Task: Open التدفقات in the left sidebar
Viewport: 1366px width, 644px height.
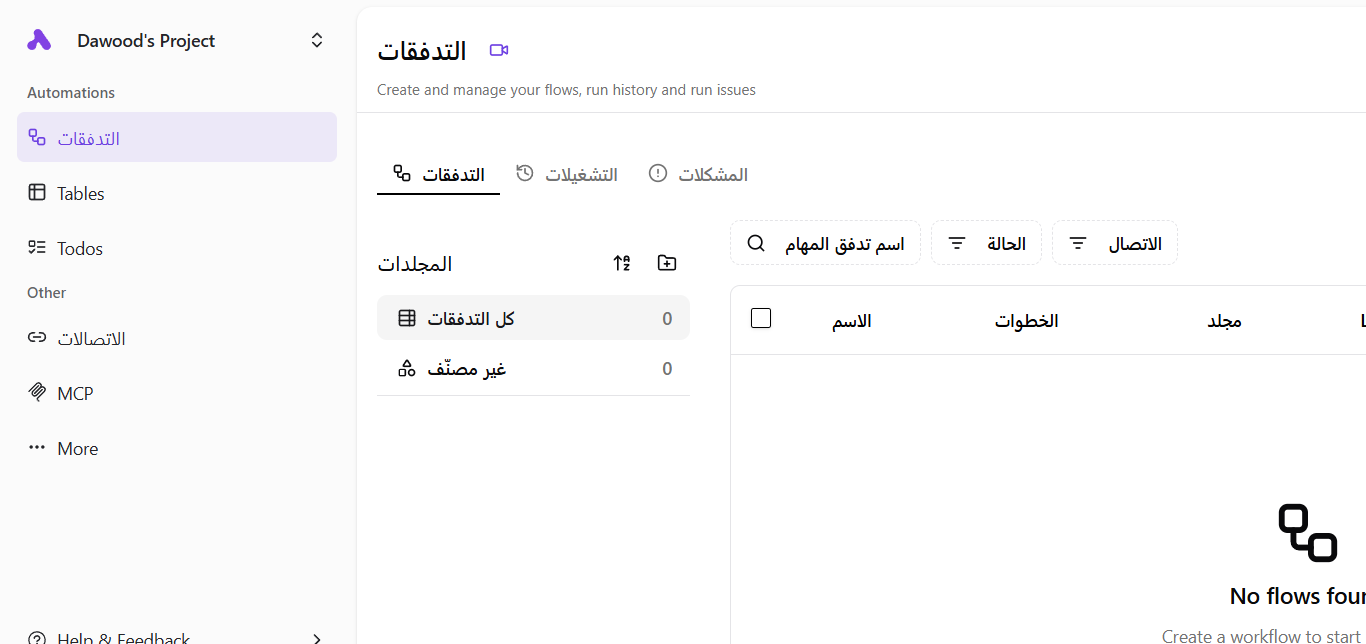Action: [177, 138]
